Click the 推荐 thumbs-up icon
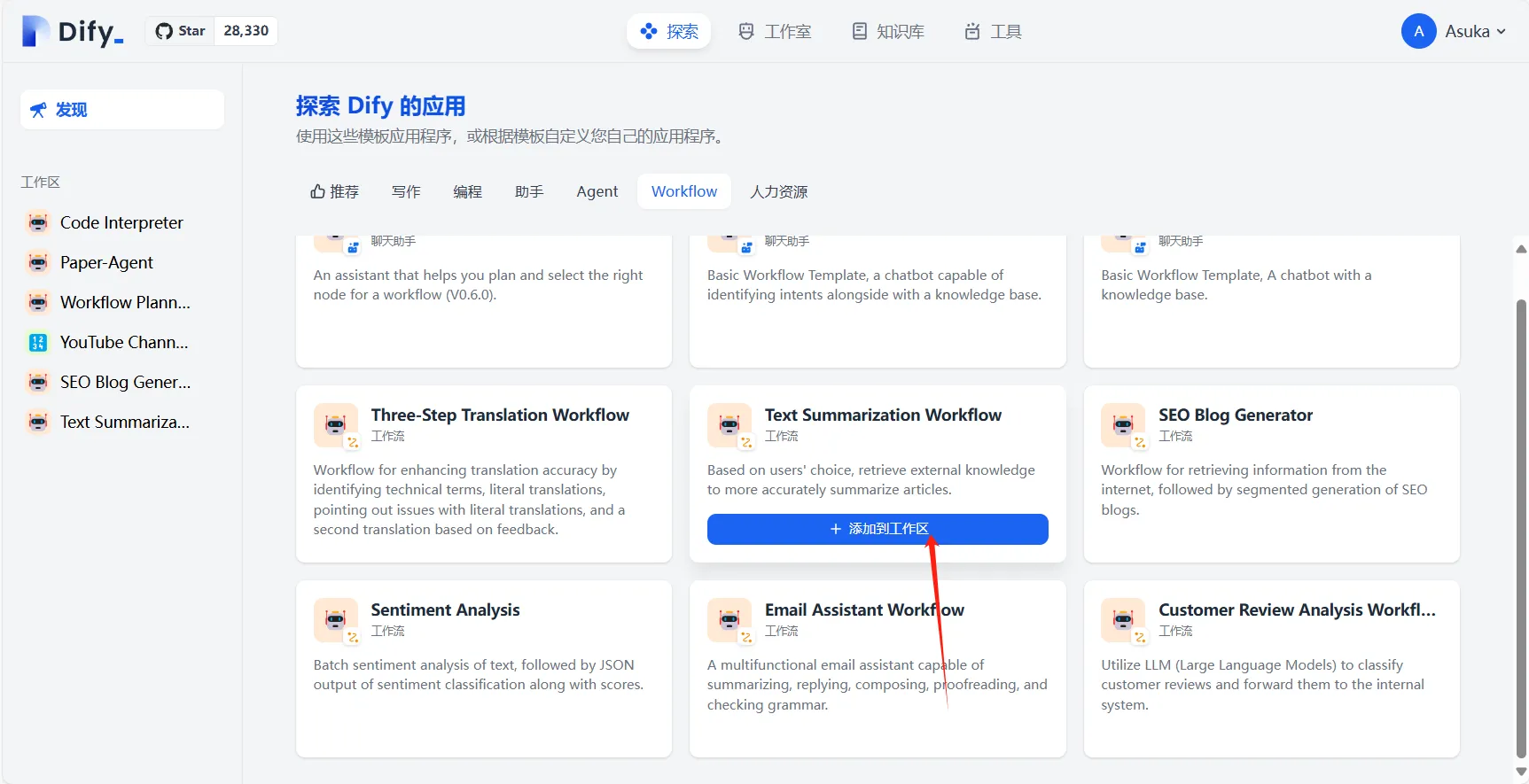 [x=317, y=191]
